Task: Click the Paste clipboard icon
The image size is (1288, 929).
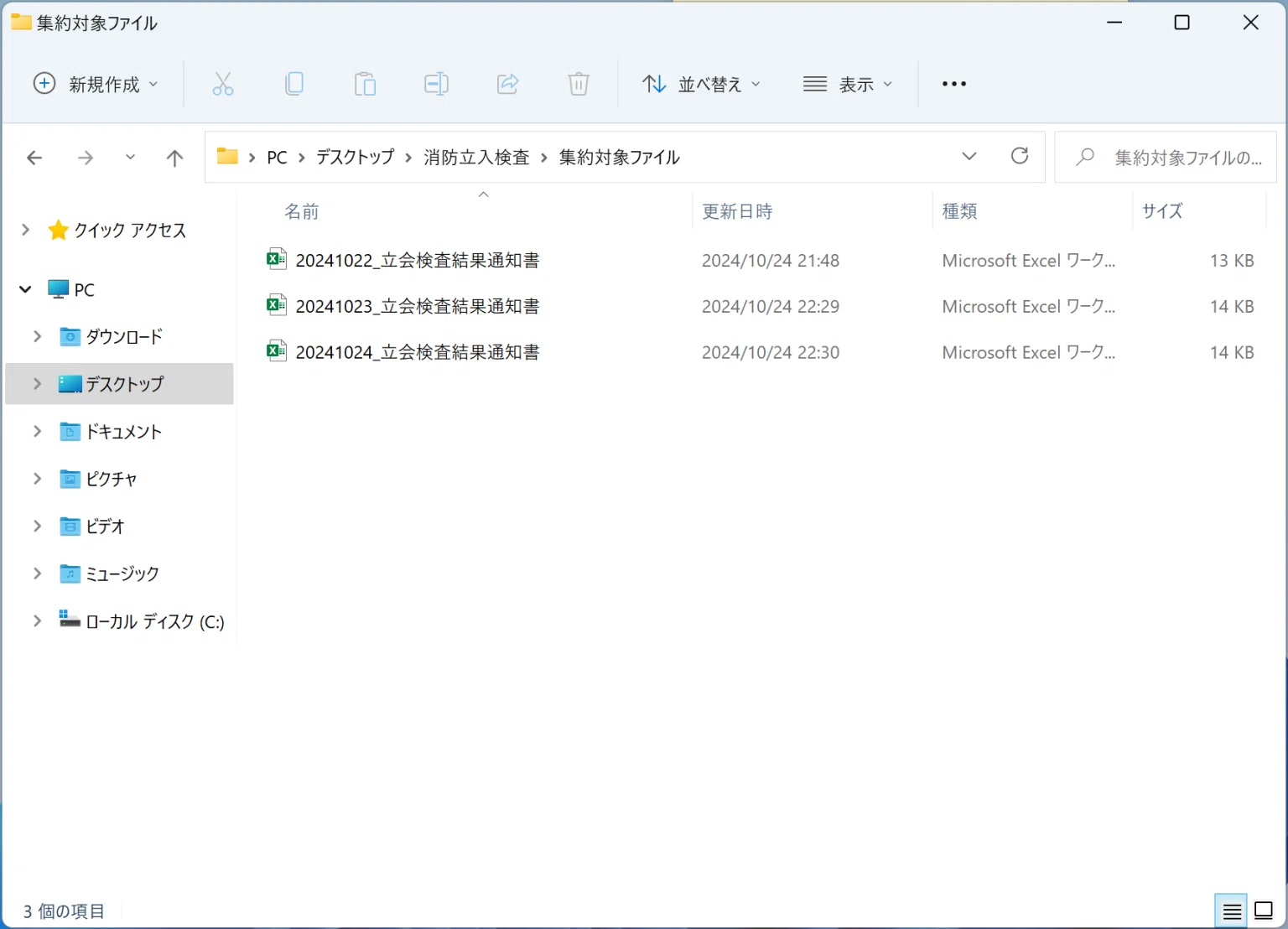Action: point(365,84)
